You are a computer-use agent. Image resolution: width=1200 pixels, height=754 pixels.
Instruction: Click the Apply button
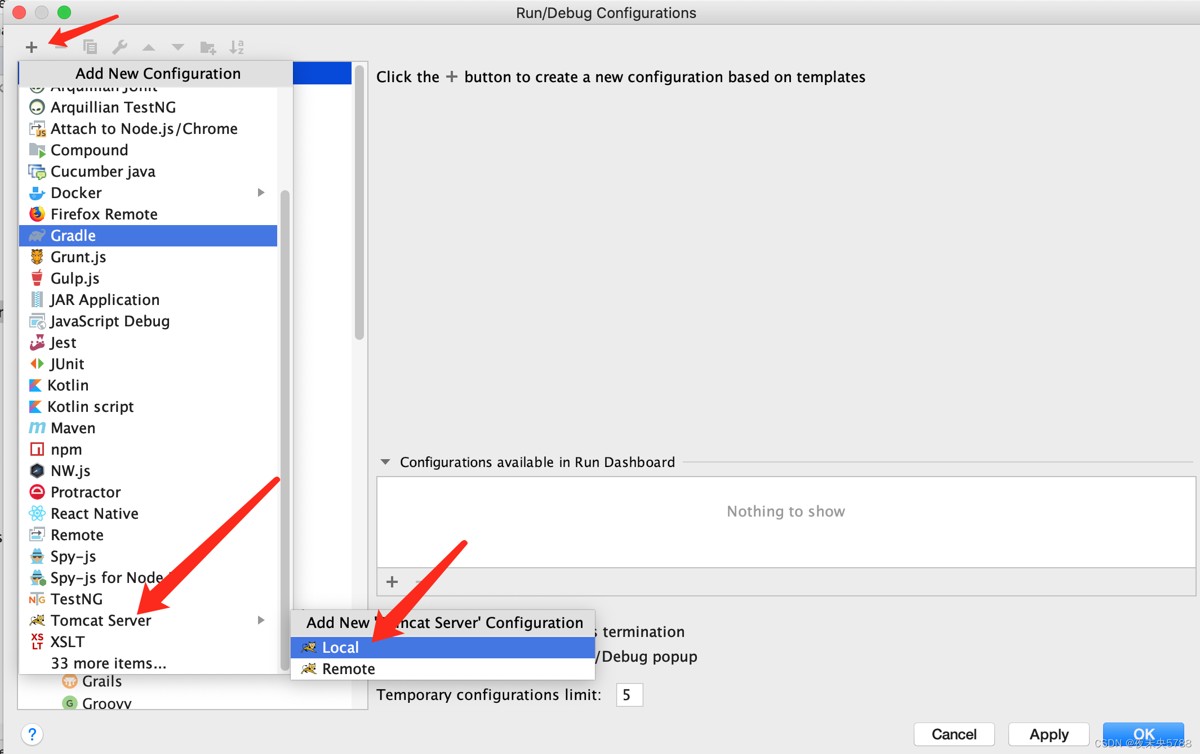(1049, 734)
